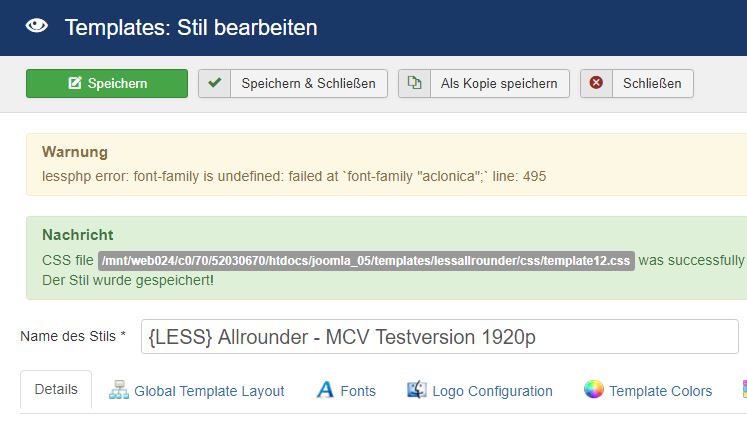Click the blue letter A Fonts icon
The height and width of the screenshot is (435, 747).
coord(325,390)
